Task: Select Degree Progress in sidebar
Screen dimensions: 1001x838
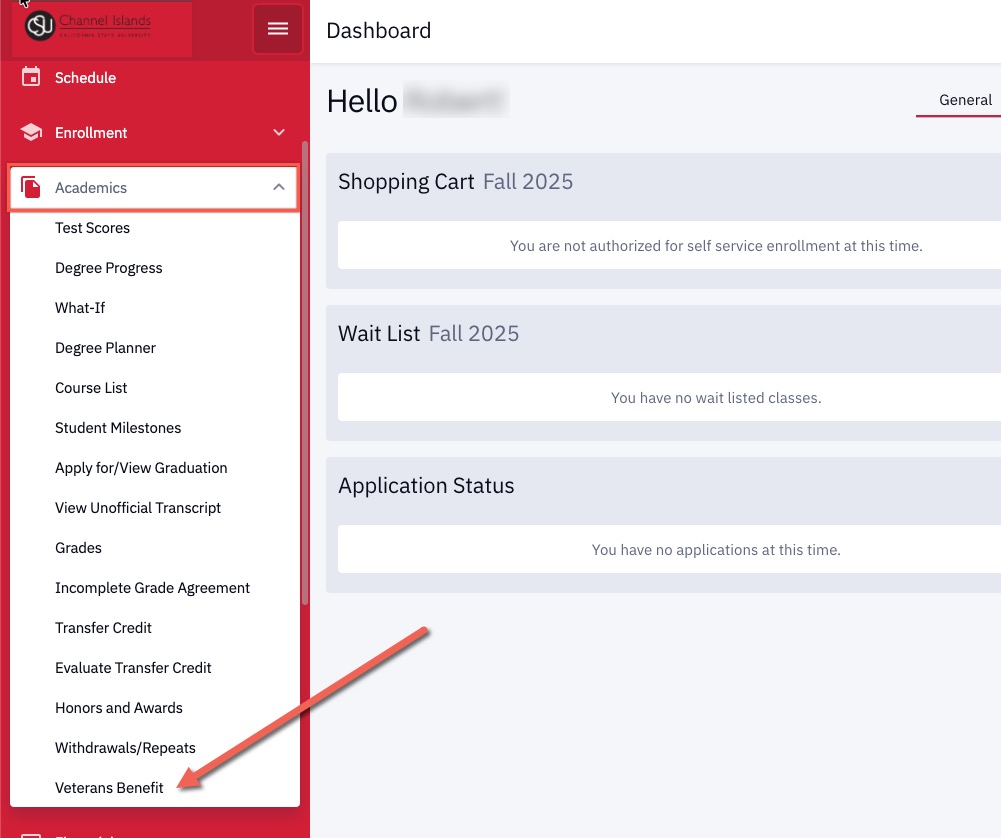Action: pyautogui.click(x=108, y=268)
